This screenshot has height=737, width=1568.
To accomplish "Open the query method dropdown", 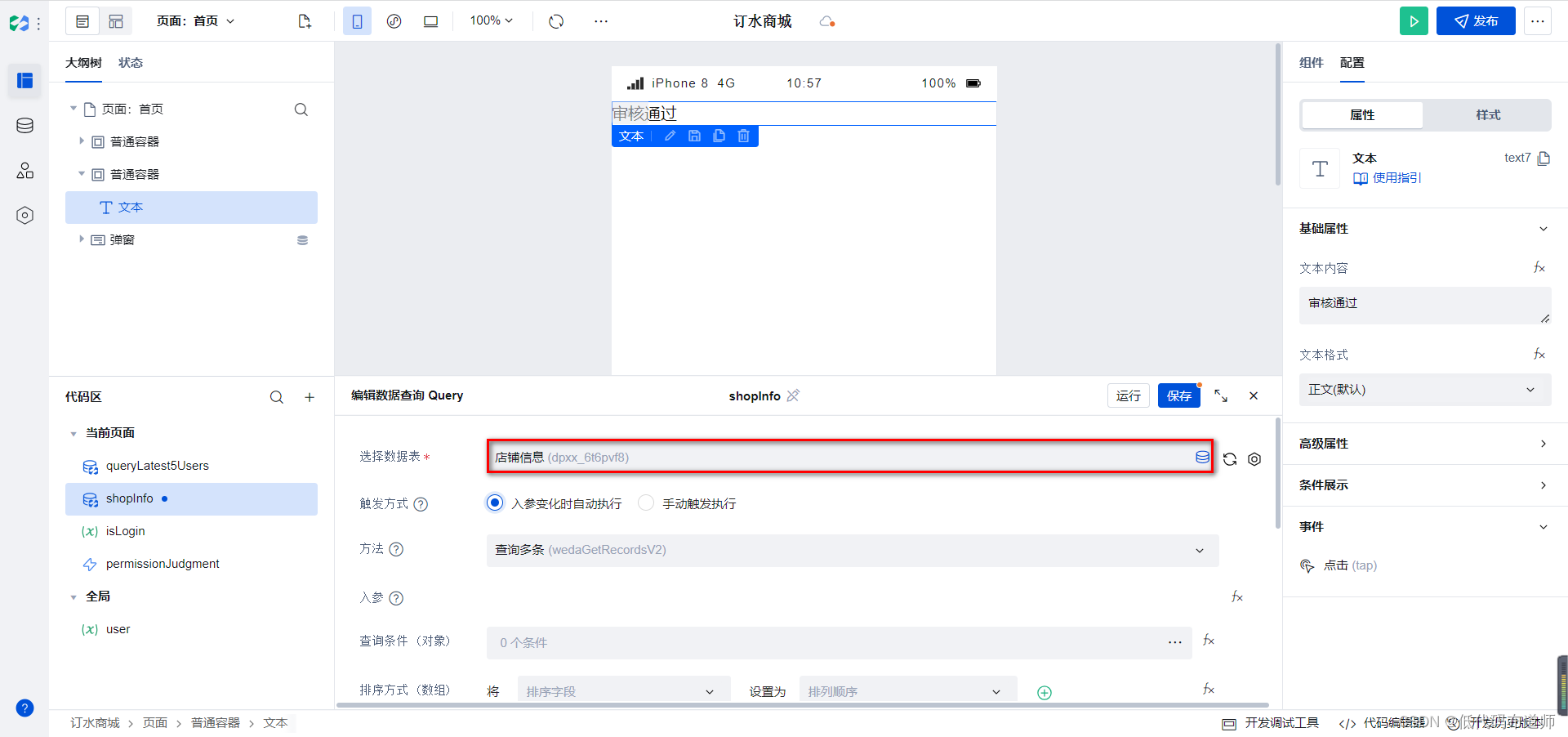I will coord(853,550).
